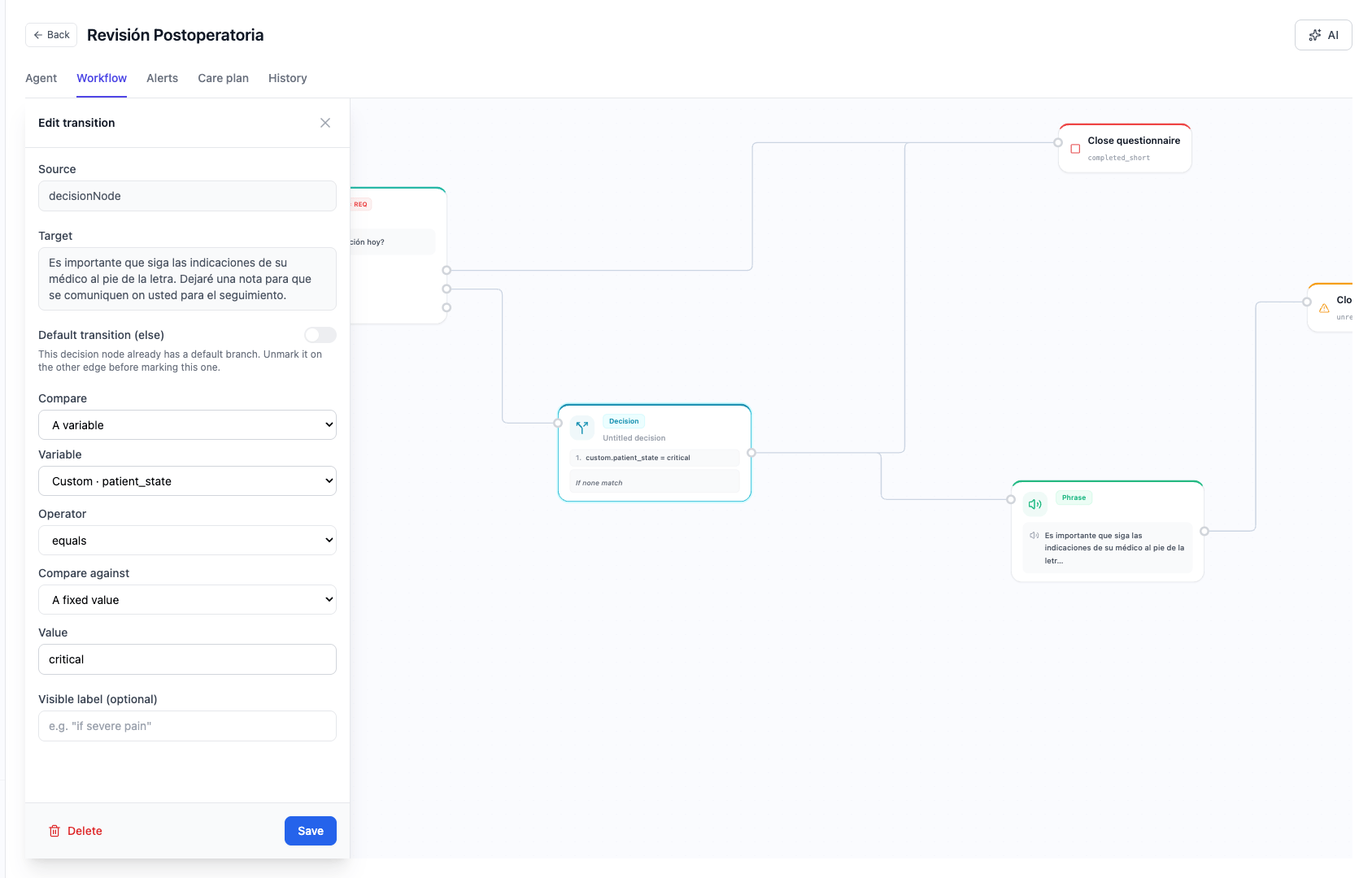Click the Source decisionNode field
This screenshot has width=1372, height=878.
(187, 196)
